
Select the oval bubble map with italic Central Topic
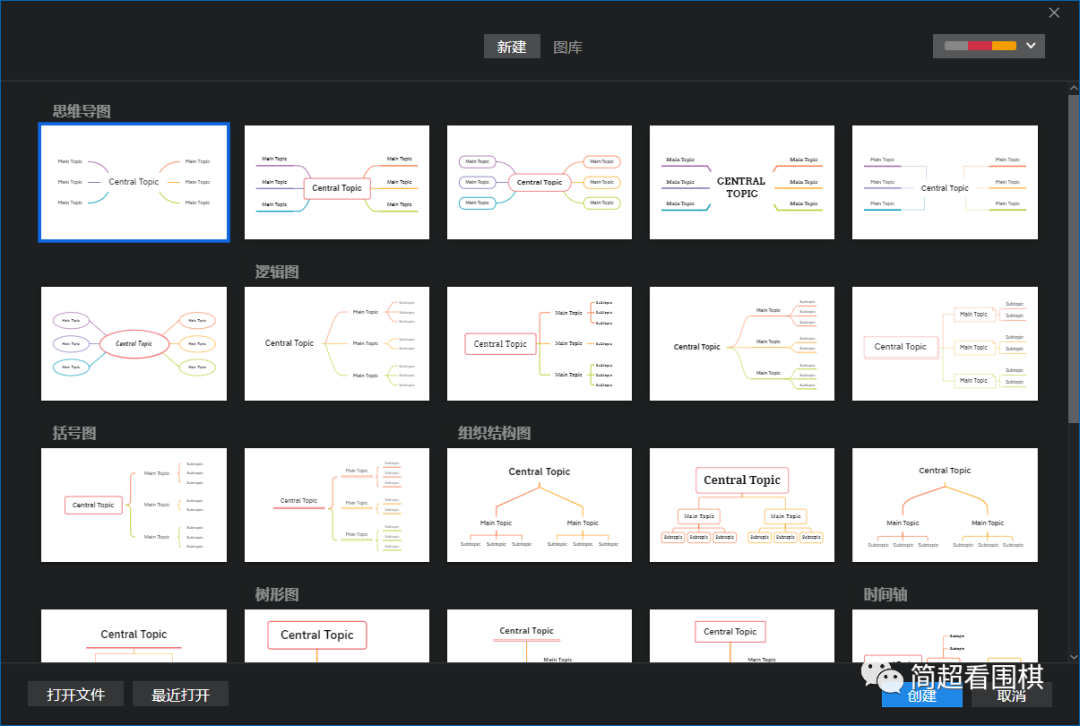coord(134,344)
